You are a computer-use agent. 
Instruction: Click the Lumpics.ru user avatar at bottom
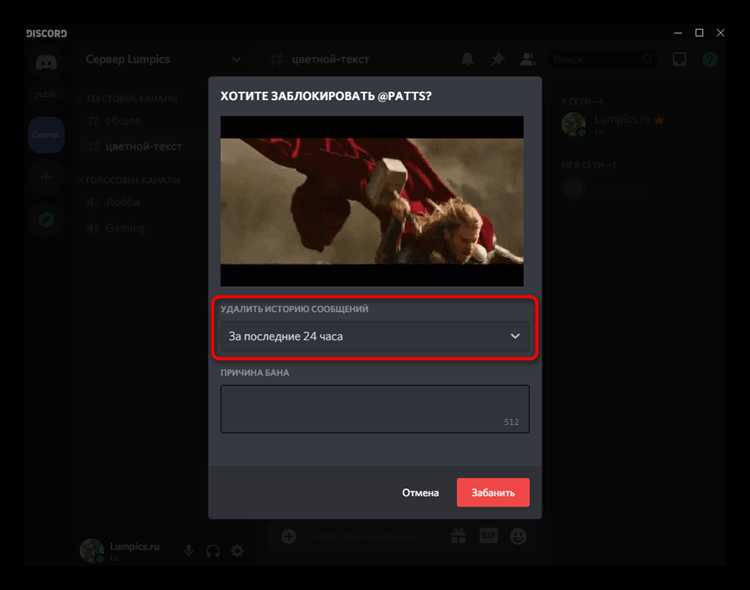coord(92,551)
